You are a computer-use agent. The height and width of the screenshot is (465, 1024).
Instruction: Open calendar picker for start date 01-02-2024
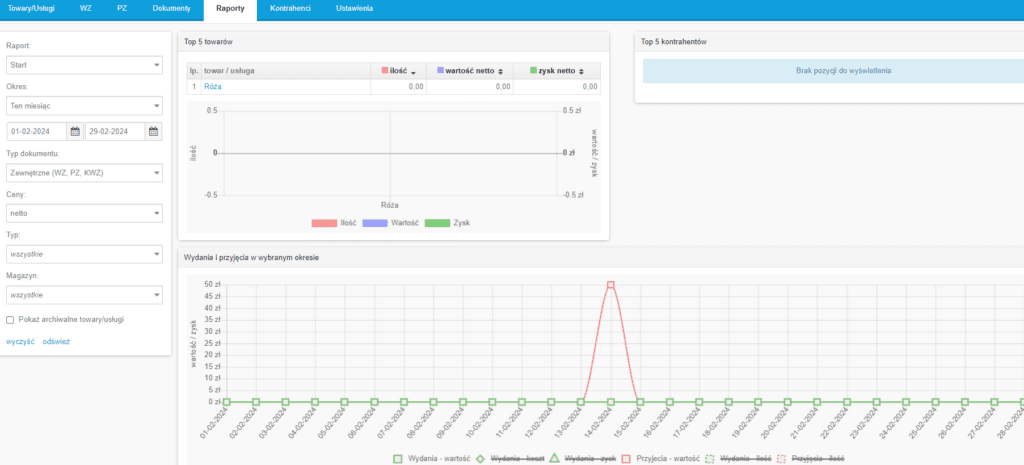click(x=75, y=131)
